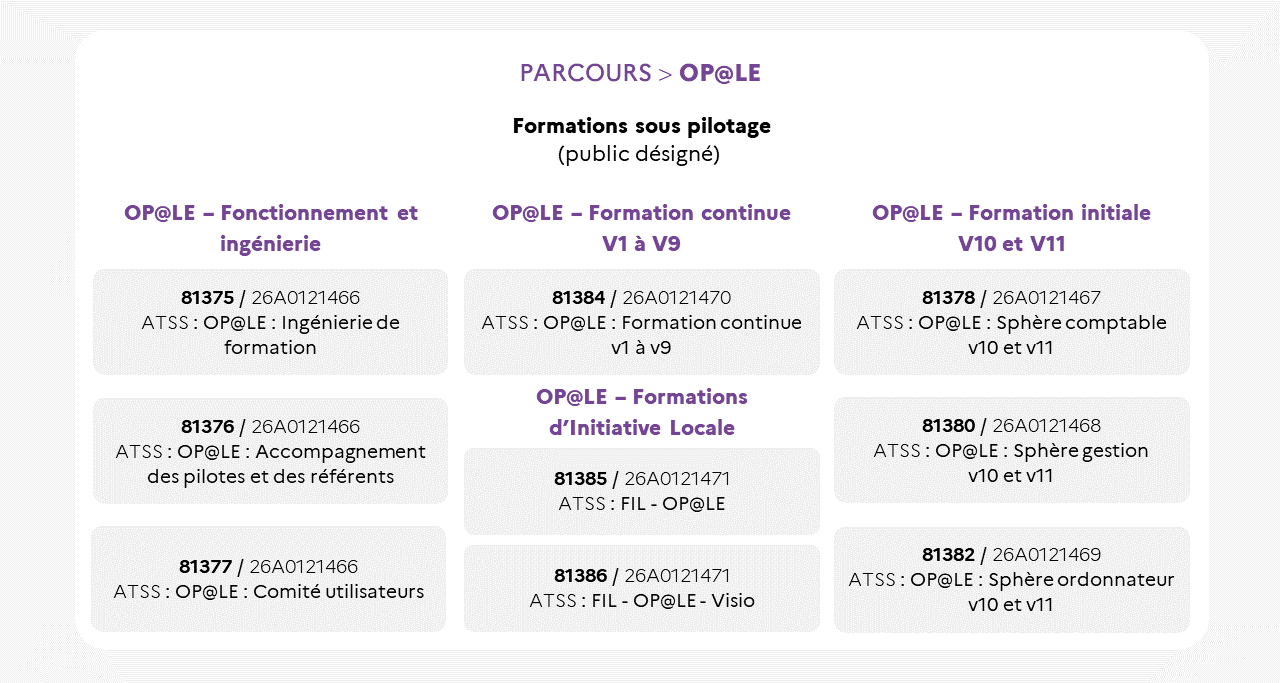Select the Fonctionnement et ingénierie heading
Screen dimensions: 1280x683
point(271,228)
